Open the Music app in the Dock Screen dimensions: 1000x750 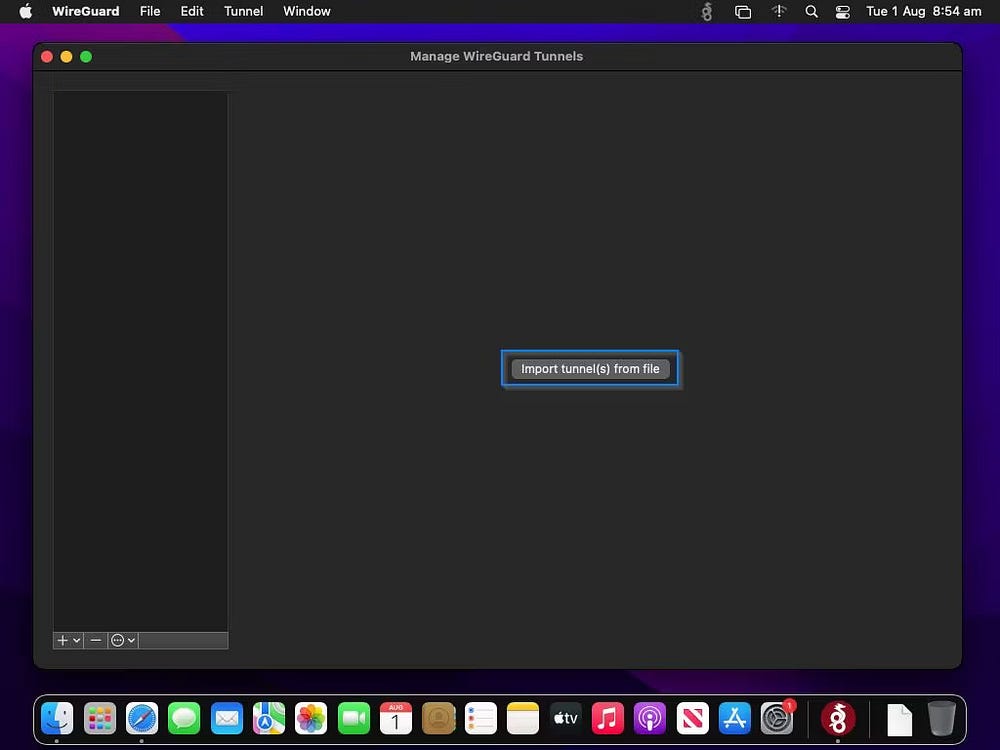(607, 718)
